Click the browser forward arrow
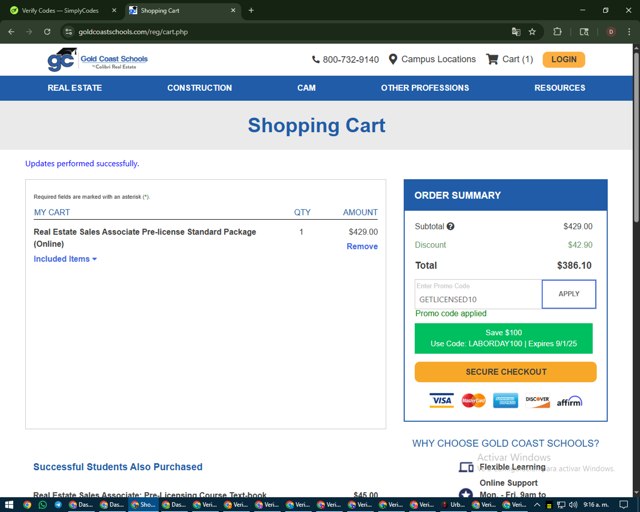This screenshot has height=512, width=640. (29, 32)
